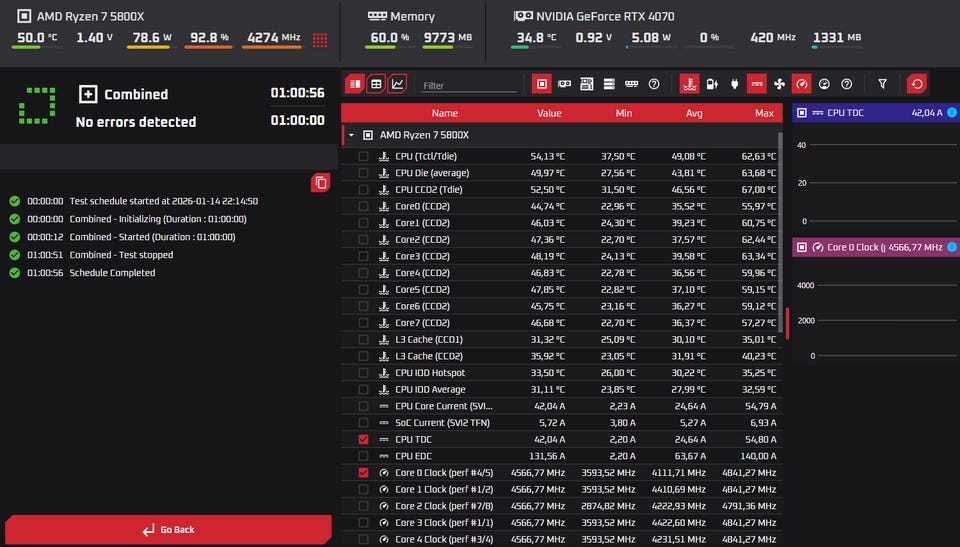Screen dimensions: 960x547
Task: Click the AMD Ryzen 7 5800X summary title
Action: click(91, 17)
